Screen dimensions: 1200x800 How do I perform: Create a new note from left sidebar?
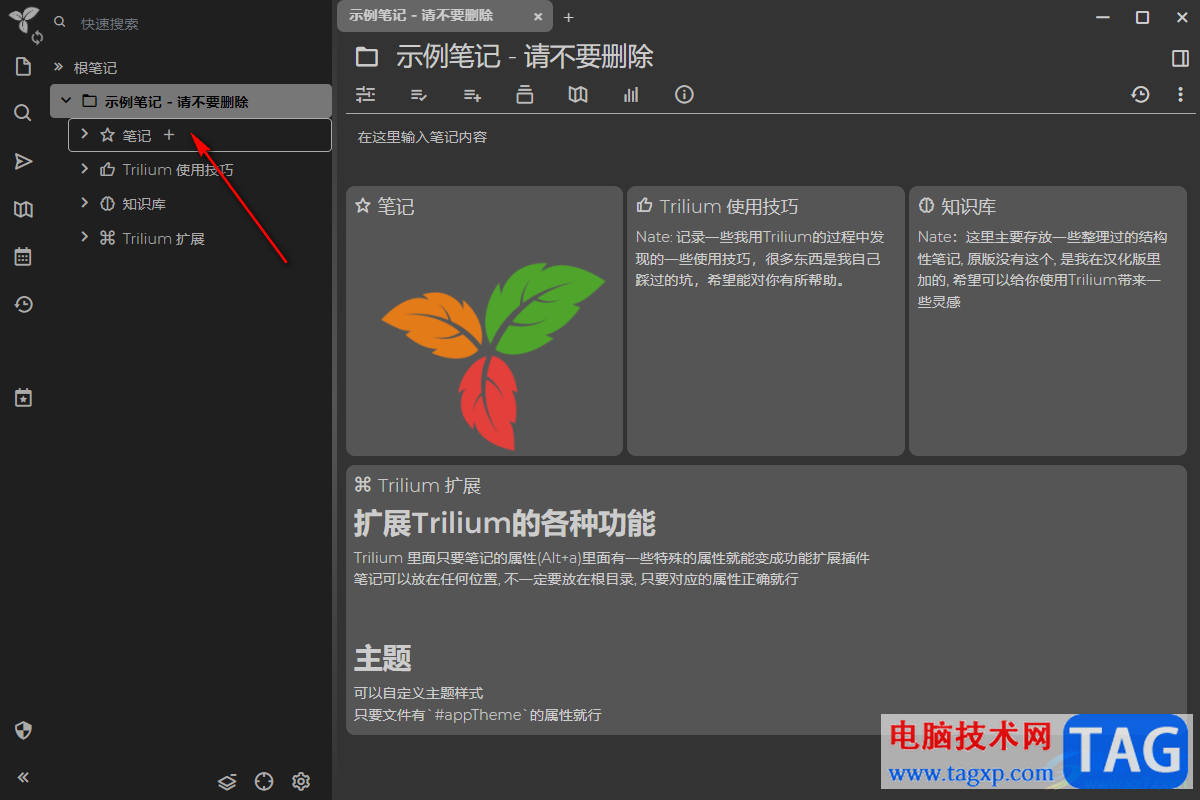click(x=23, y=67)
